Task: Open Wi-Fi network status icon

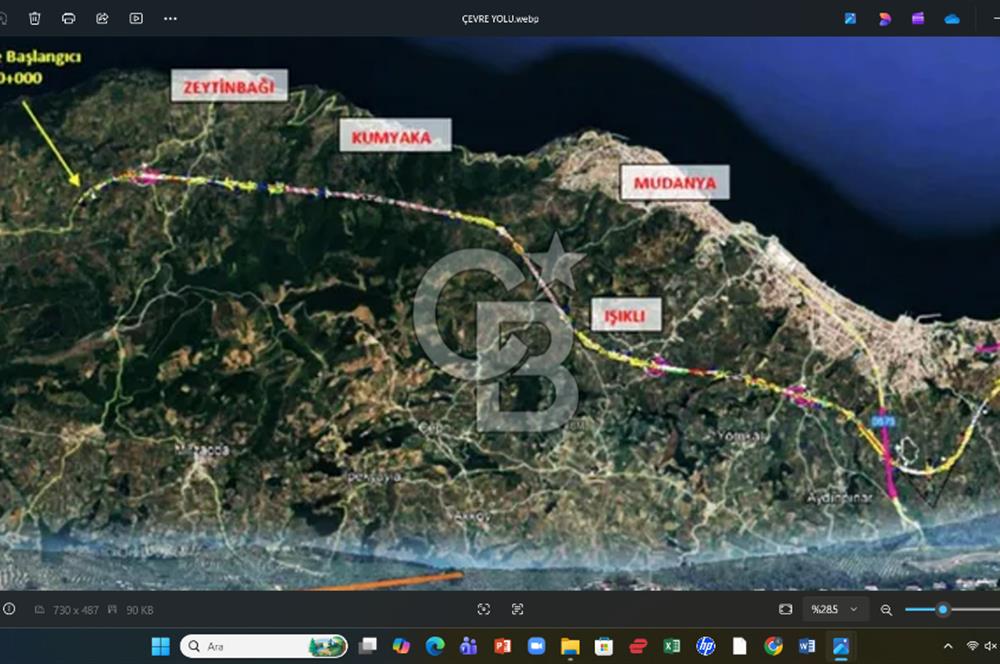Action: (972, 646)
